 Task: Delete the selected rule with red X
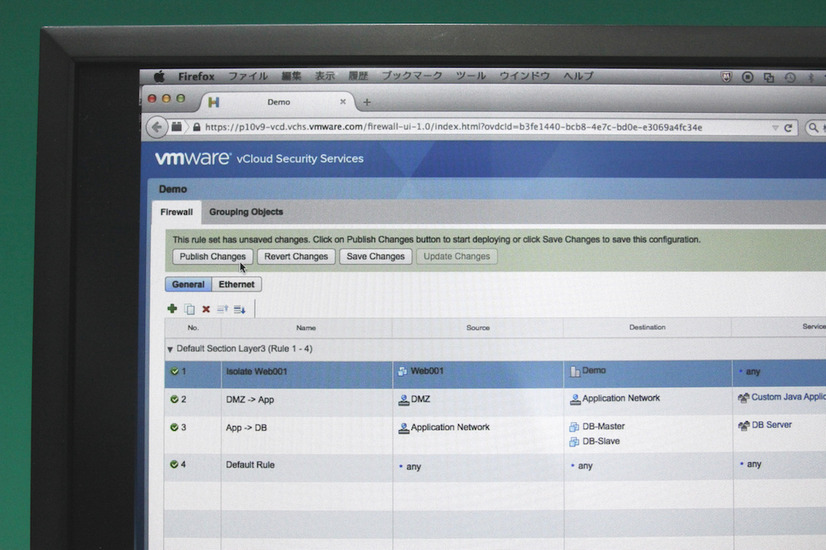point(206,309)
